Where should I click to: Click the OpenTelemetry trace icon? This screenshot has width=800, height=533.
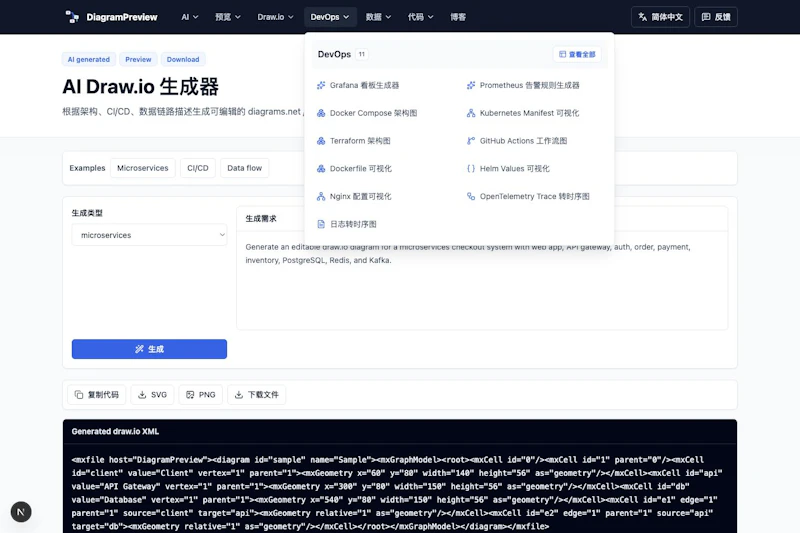(471, 196)
